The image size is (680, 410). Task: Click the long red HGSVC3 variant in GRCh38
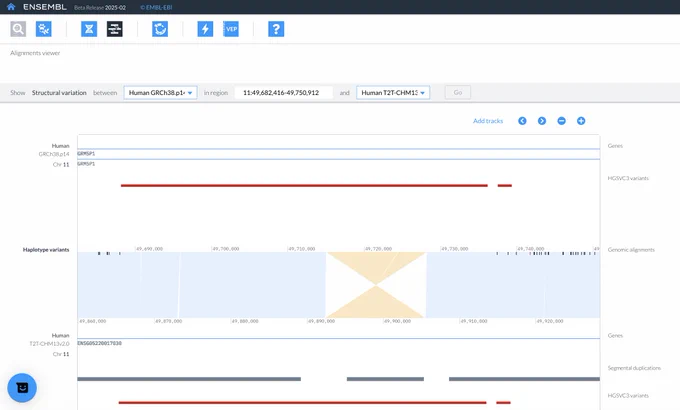(304, 186)
